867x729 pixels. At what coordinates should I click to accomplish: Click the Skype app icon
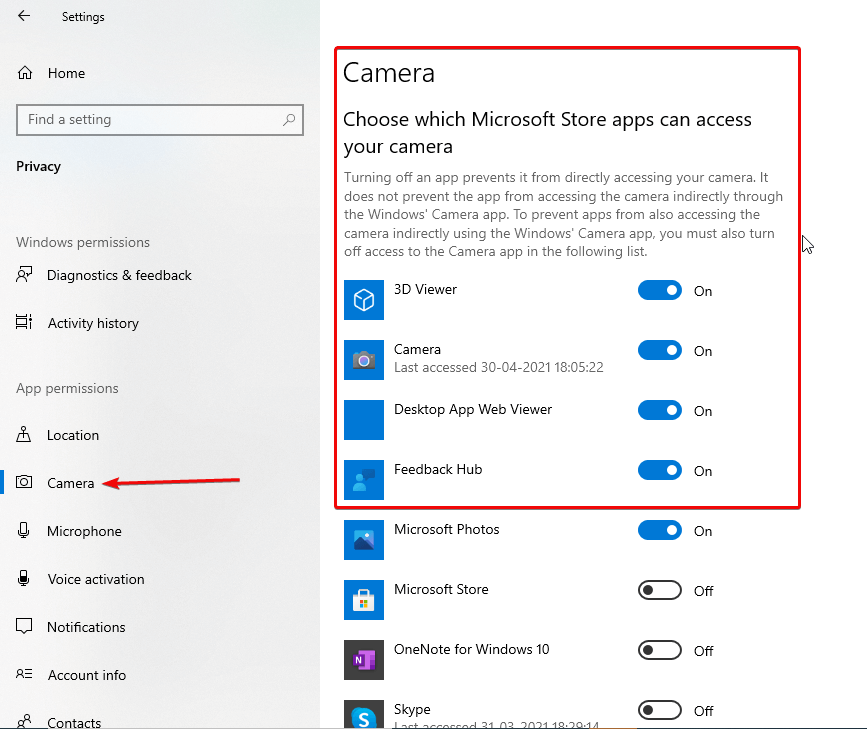(364, 714)
